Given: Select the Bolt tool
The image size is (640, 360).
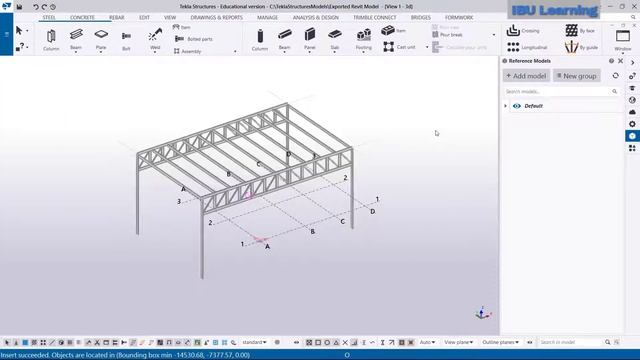Looking at the screenshot, I should [126, 40].
